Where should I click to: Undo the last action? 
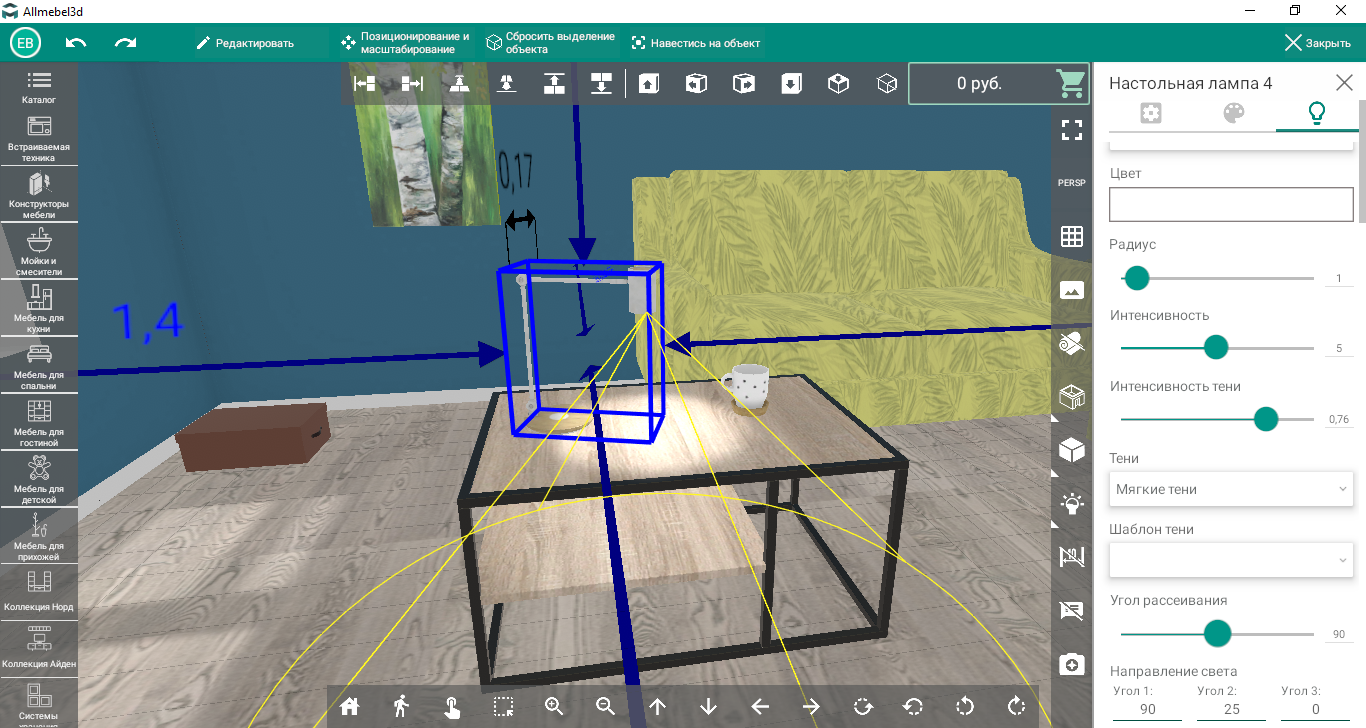(x=76, y=43)
